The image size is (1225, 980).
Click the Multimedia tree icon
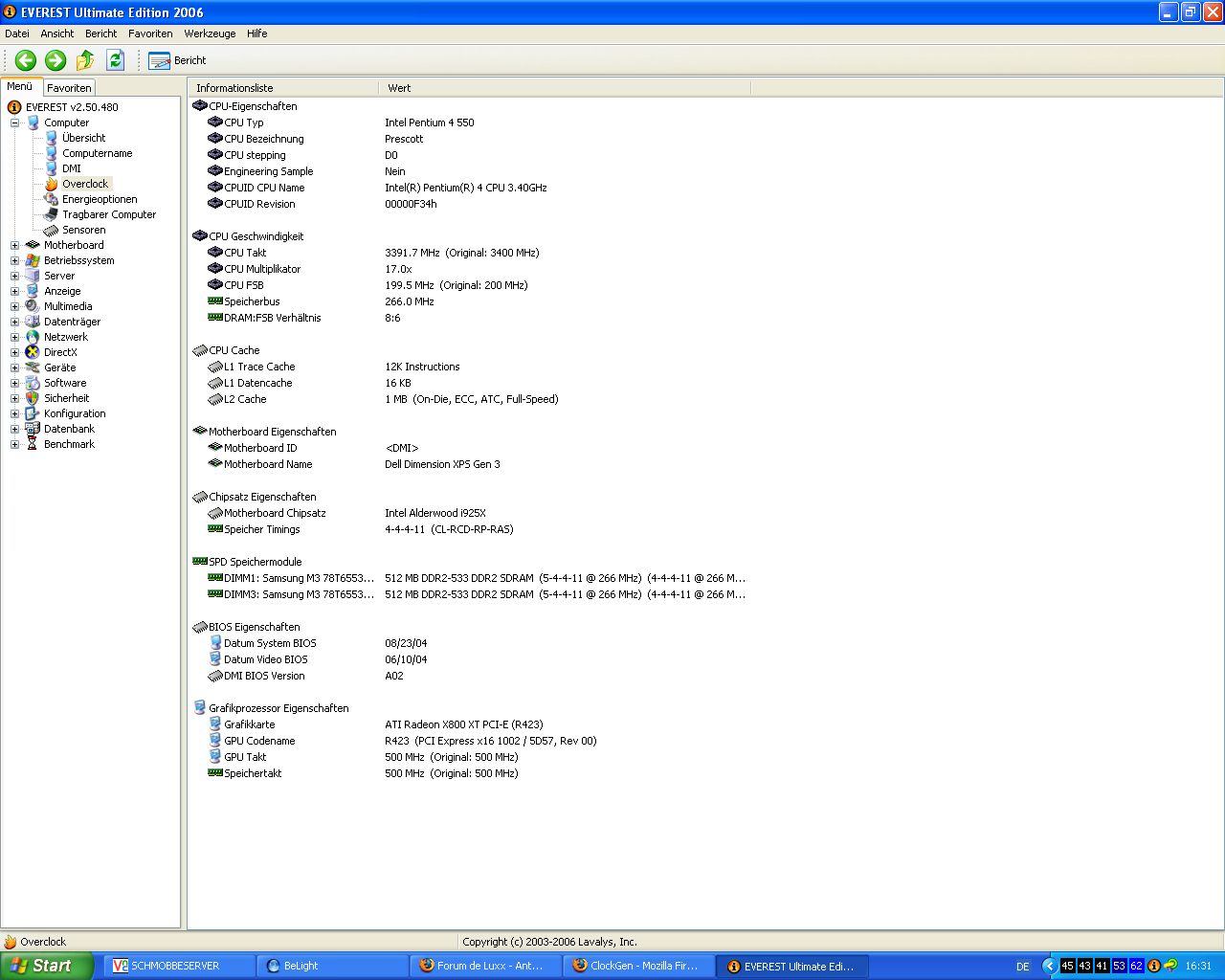(x=33, y=306)
